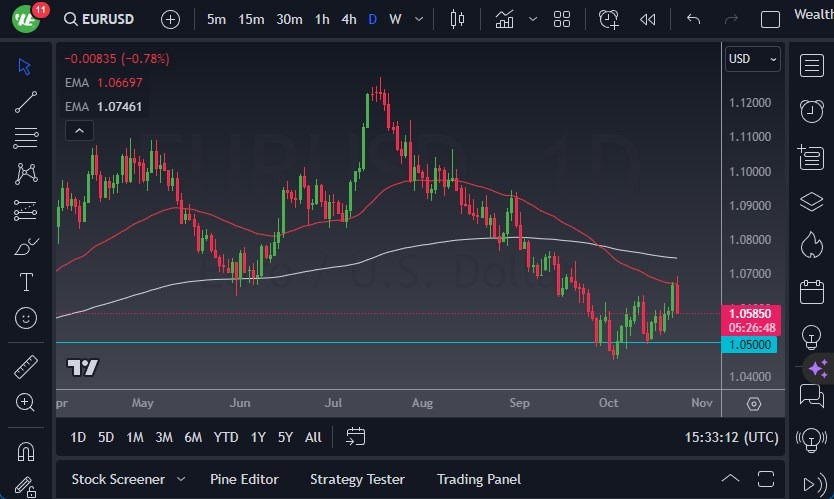This screenshot has width=834, height=499.
Task: Select the 4h timeframe button
Action: (348, 19)
